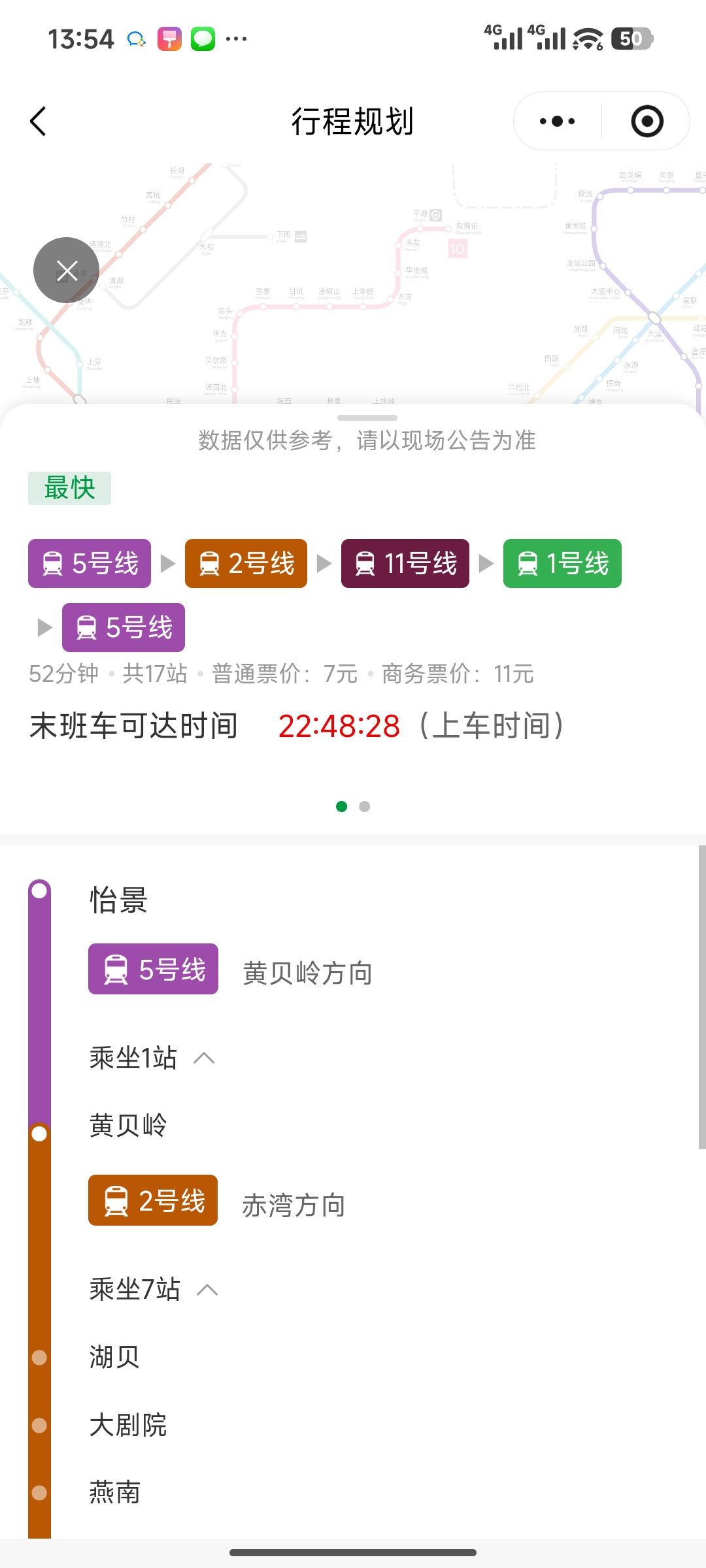706x1568 pixels.
Task: Collapse the 乘坐1站 station list
Action: click(205, 1058)
